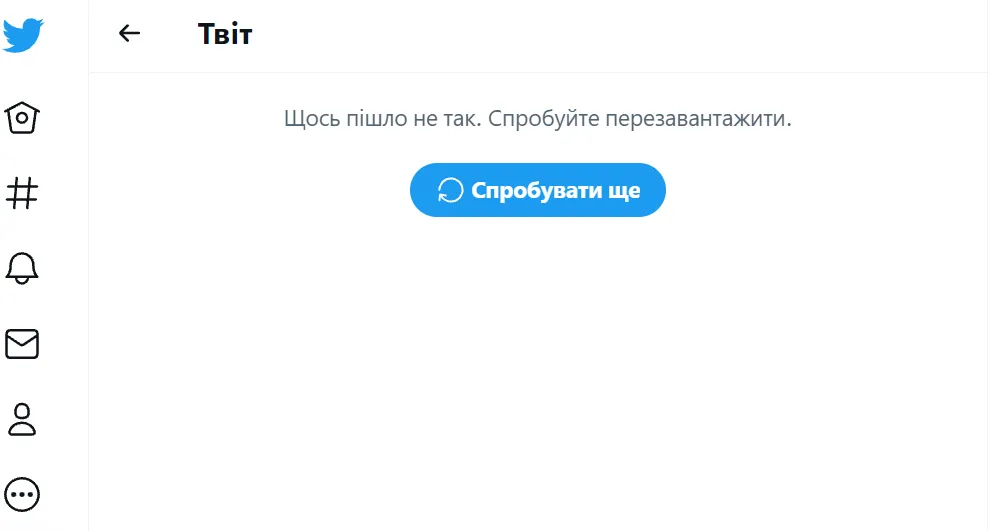This screenshot has width=994, height=531.
Task: Open the More options ellipsis icon
Action: click(23, 493)
